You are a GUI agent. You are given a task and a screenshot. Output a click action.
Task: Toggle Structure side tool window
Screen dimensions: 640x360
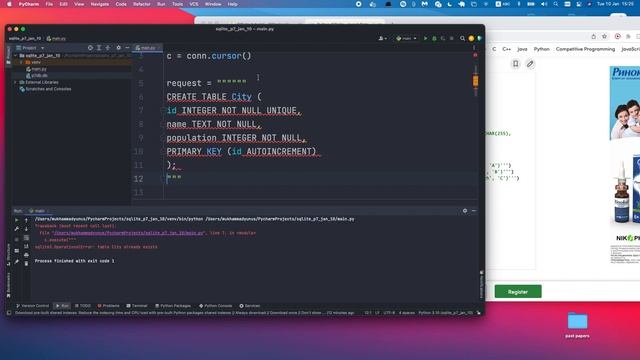click(x=9, y=254)
